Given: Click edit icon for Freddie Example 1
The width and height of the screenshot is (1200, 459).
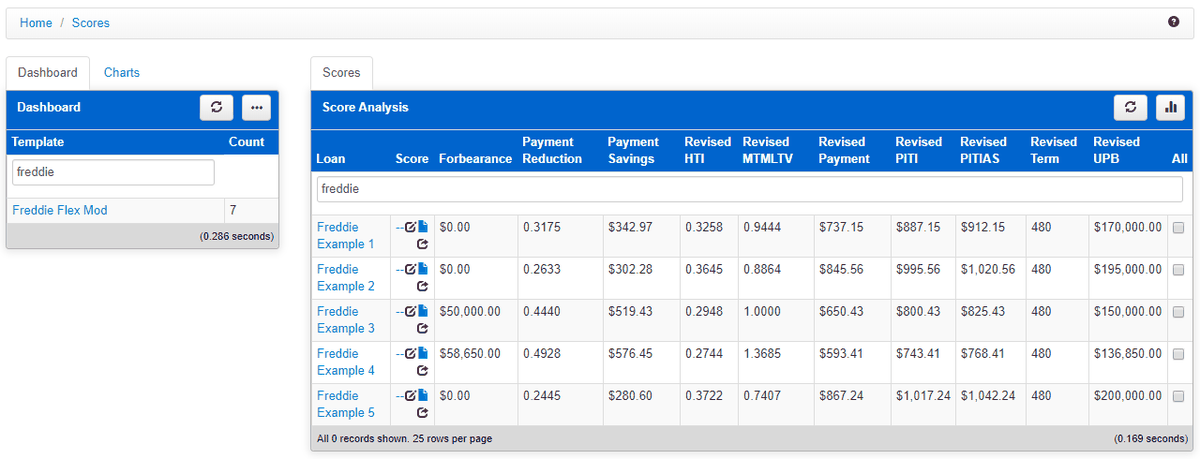Looking at the screenshot, I should point(410,227).
